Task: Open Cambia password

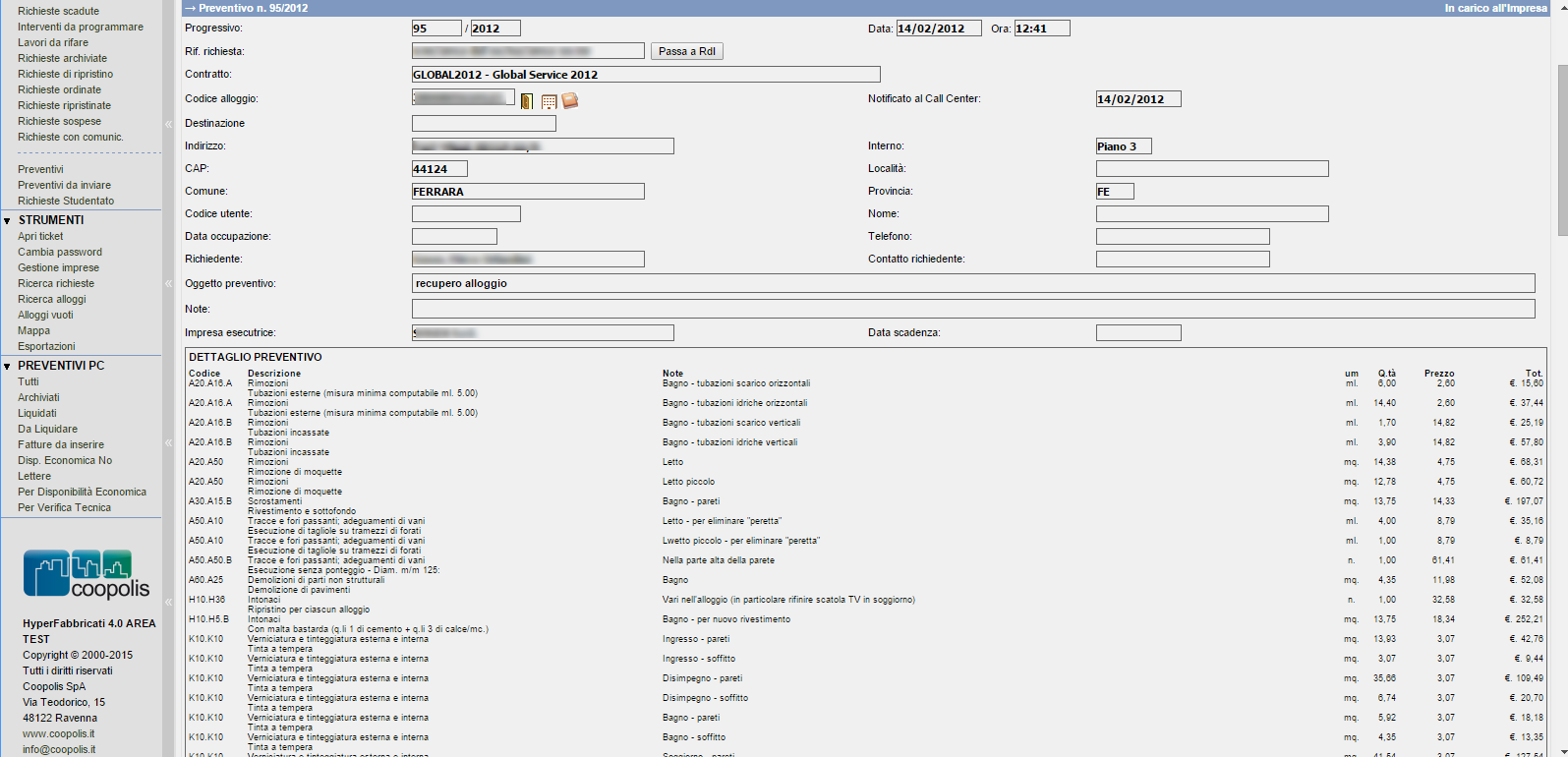Action: tap(60, 252)
